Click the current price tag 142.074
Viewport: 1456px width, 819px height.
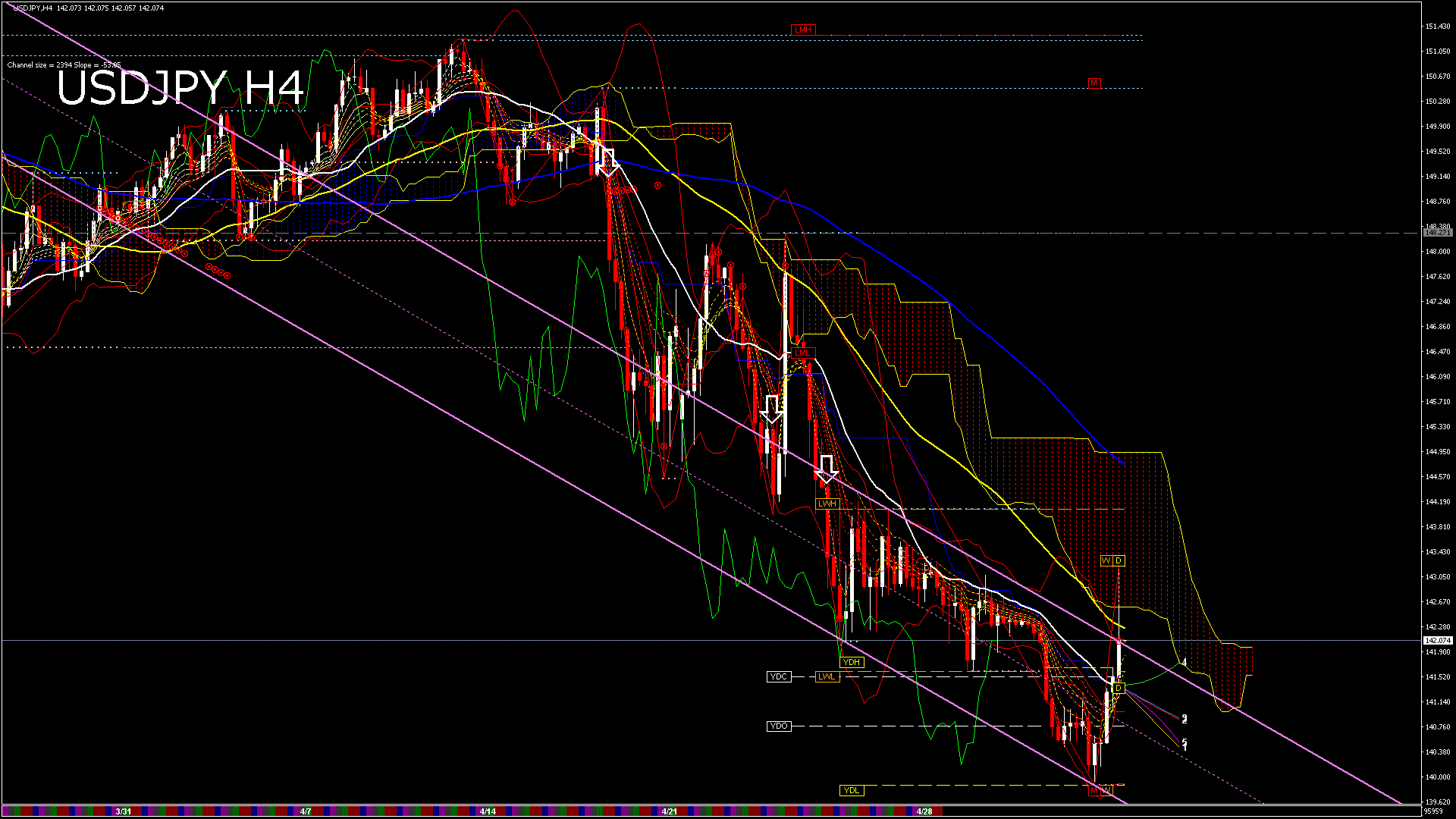pos(1438,641)
